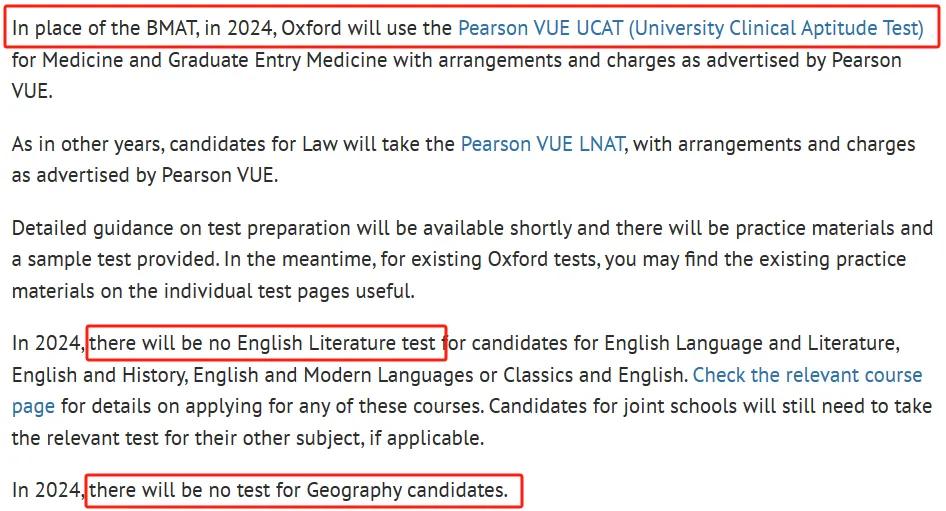Click the words 'a sample test provided'
The height and width of the screenshot is (511, 946).
pos(115,259)
